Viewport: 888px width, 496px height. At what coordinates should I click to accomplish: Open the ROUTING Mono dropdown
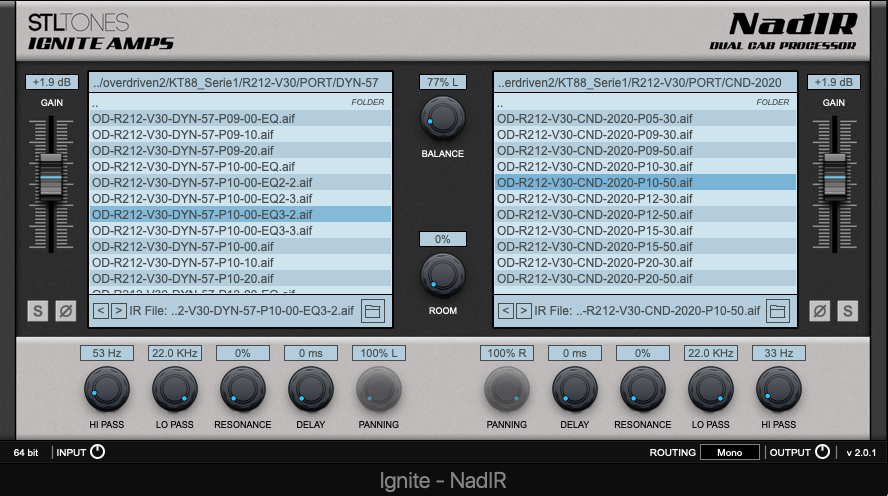coord(729,452)
